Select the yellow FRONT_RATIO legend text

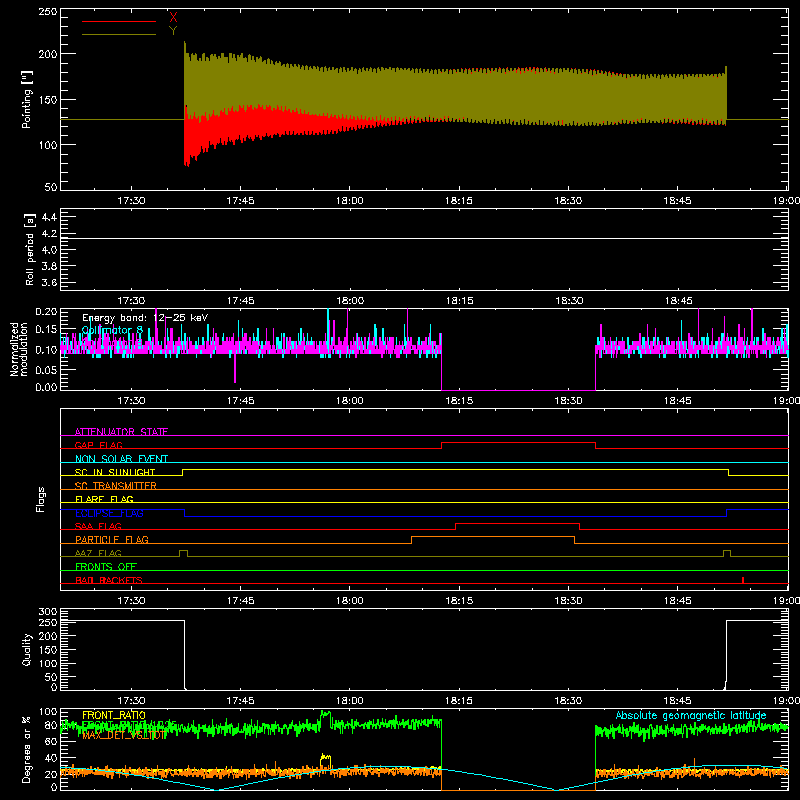coord(114,715)
